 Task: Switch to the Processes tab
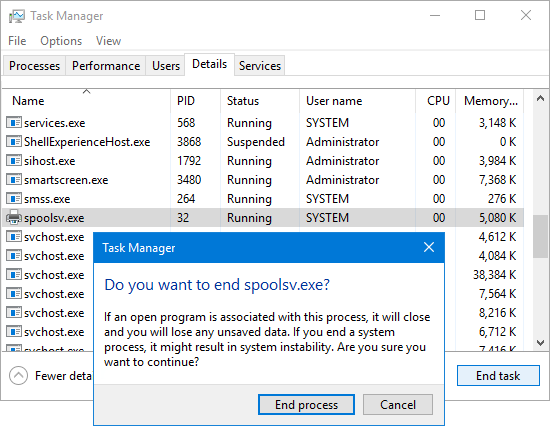[x=34, y=66]
